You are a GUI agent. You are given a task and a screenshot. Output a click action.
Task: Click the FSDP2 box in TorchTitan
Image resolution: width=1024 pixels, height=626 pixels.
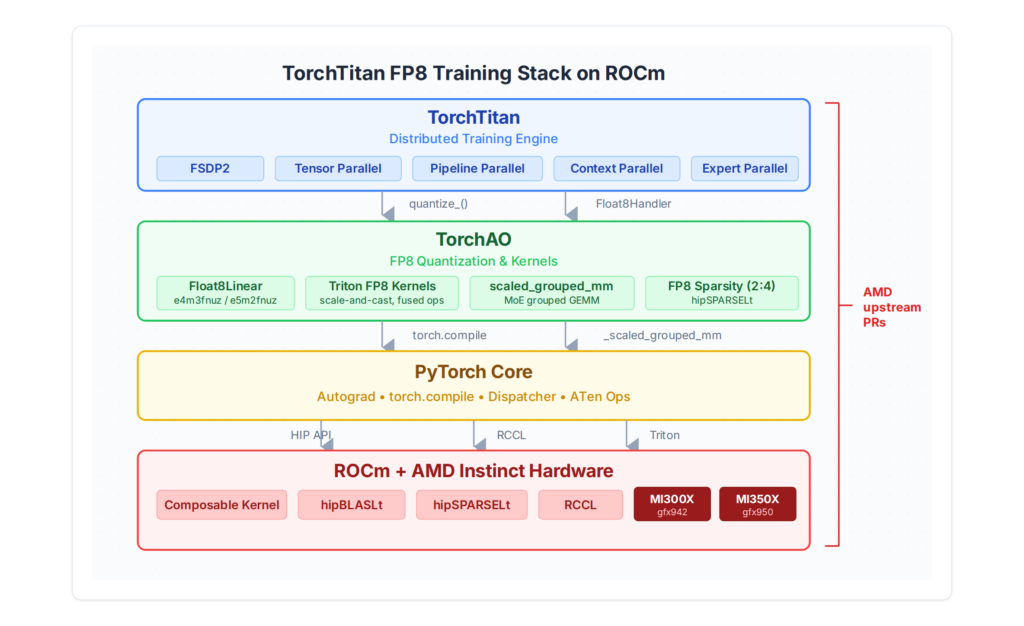point(210,168)
